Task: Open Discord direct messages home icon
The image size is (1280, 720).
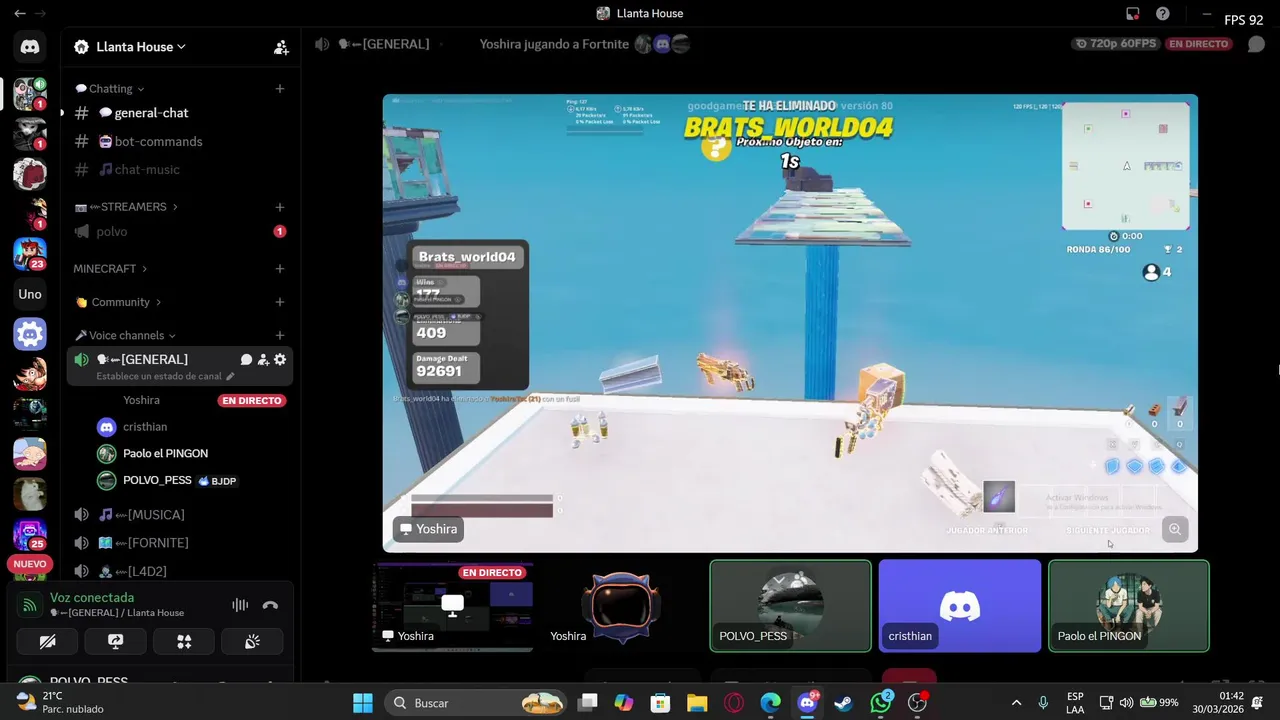Action: tap(30, 46)
